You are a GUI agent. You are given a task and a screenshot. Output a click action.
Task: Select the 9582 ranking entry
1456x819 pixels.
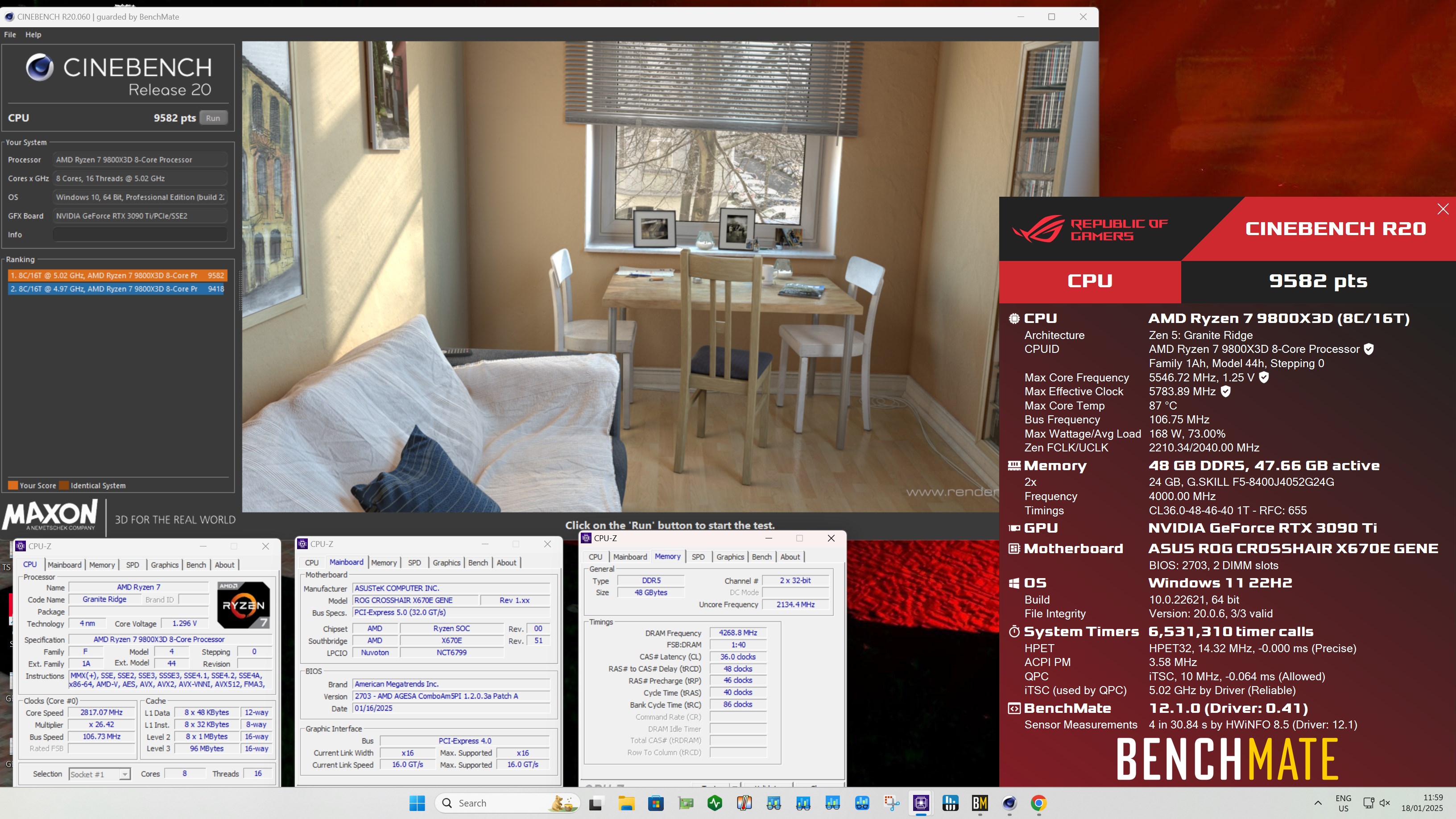tap(118, 275)
